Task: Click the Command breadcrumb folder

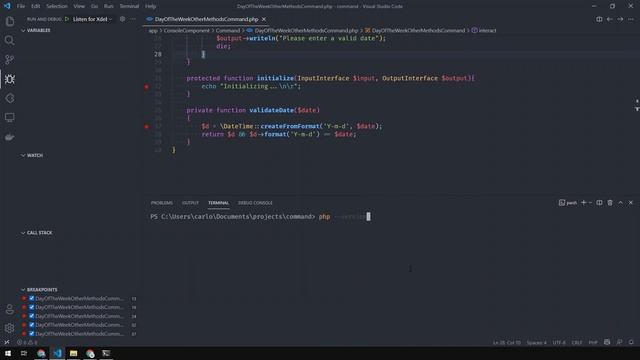Action: (228, 31)
